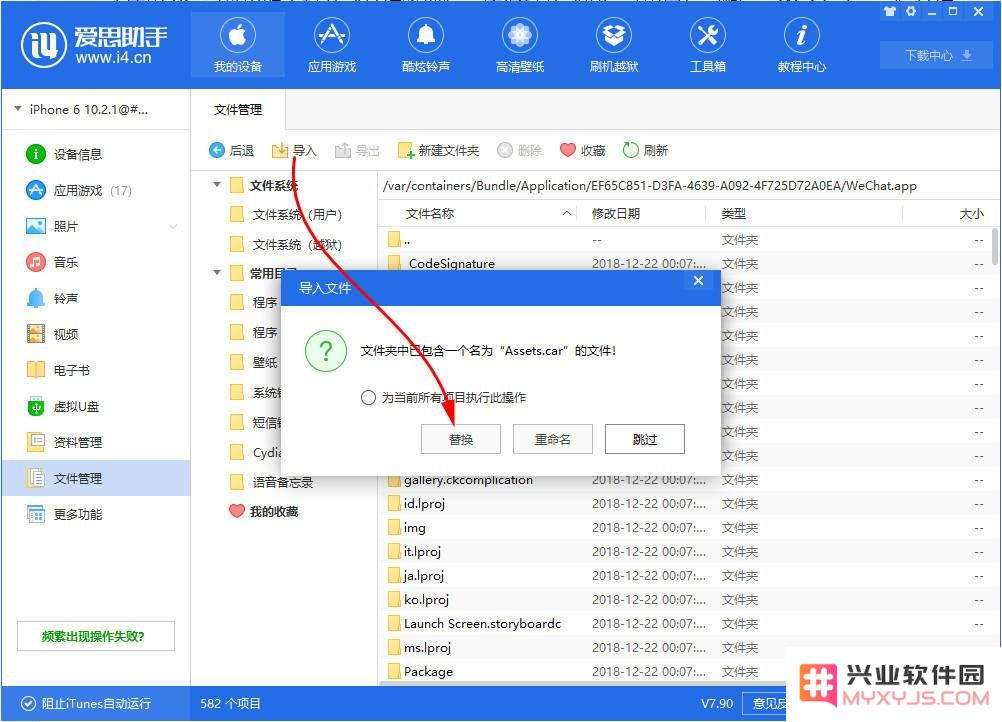Click 重命名 button in dialog
This screenshot has height=722, width=1002.
(553, 439)
